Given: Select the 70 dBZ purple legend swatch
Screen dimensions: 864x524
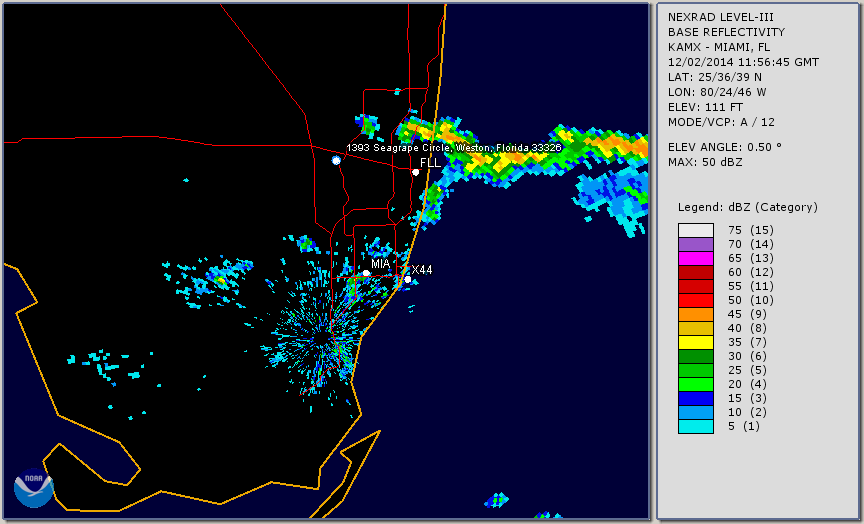Looking at the screenshot, I should tap(696, 245).
